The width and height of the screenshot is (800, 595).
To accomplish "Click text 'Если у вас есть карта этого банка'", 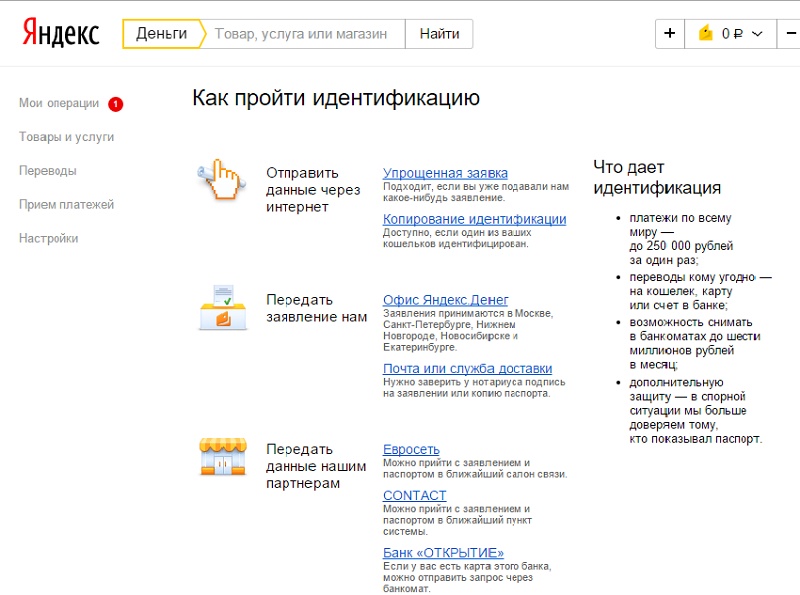I will 467,577.
